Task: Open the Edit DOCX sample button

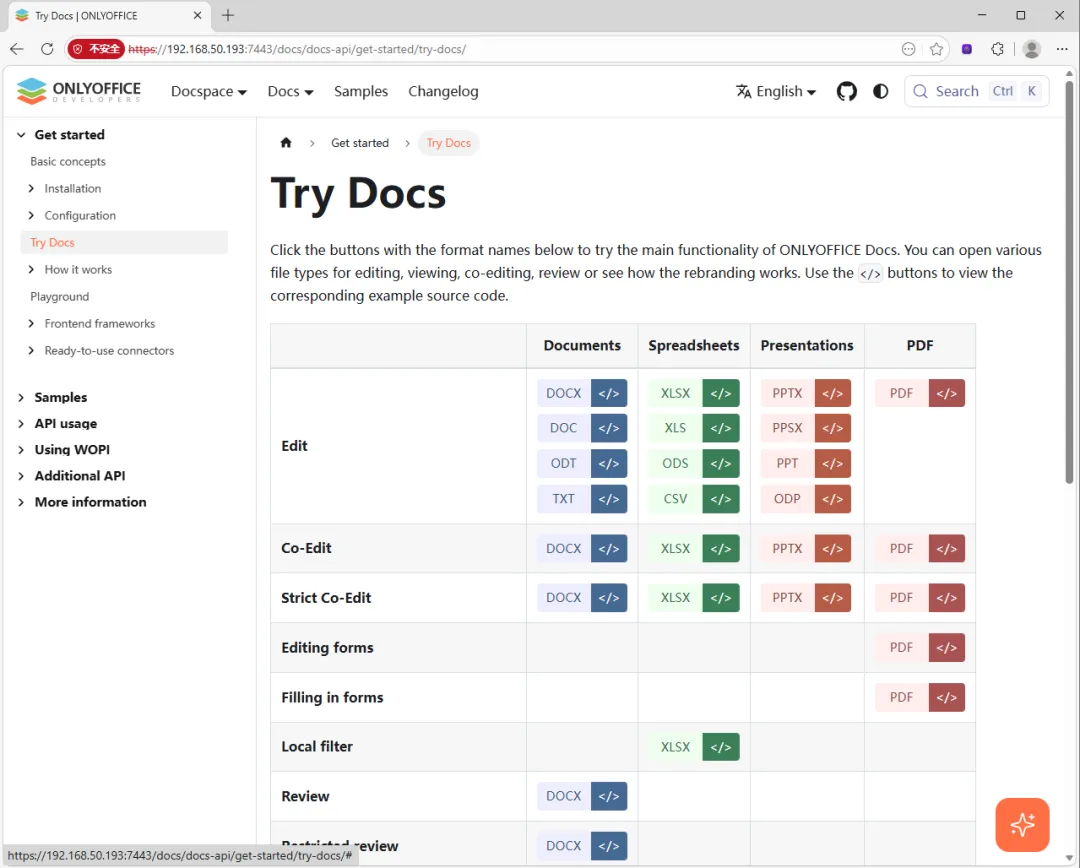Action: pyautogui.click(x=563, y=393)
